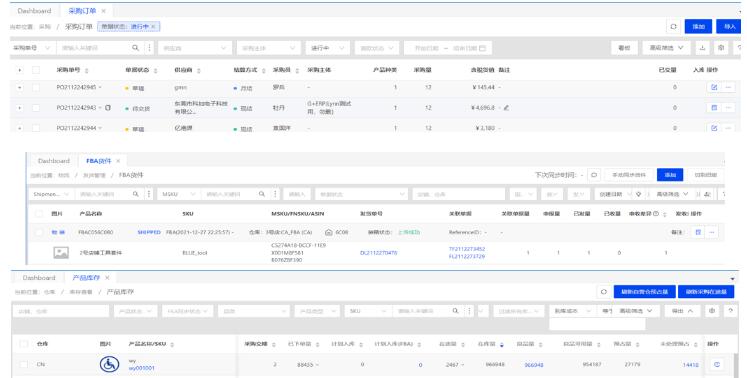Expand the row for order PO2112242943
The height and width of the screenshot is (378, 747).
point(20,108)
